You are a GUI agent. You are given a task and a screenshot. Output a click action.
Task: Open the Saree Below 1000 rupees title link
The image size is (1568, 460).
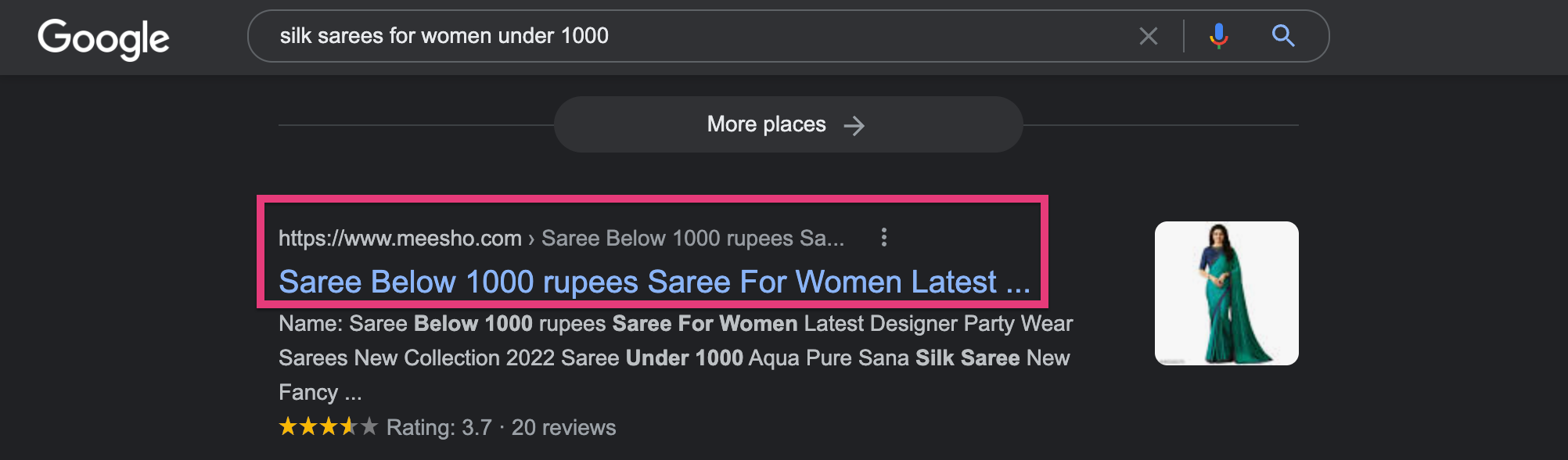tap(654, 282)
